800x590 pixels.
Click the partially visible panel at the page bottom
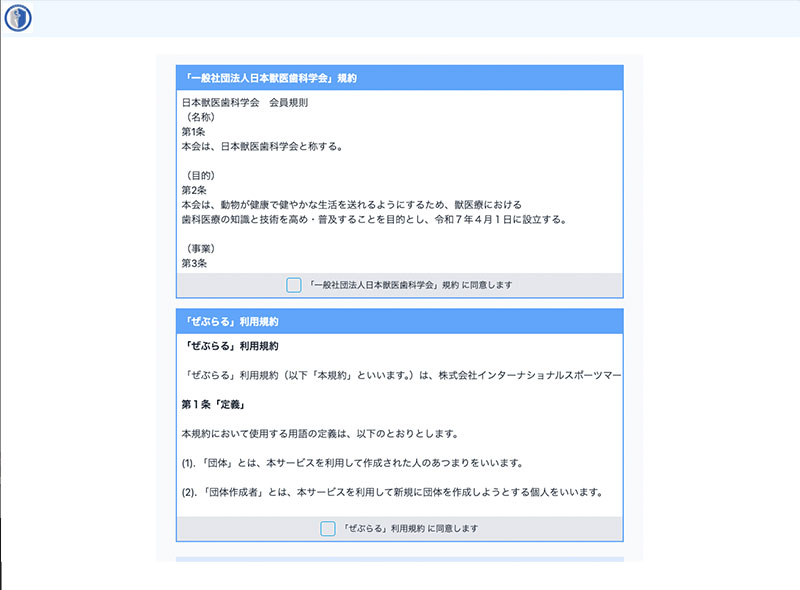tap(399, 559)
